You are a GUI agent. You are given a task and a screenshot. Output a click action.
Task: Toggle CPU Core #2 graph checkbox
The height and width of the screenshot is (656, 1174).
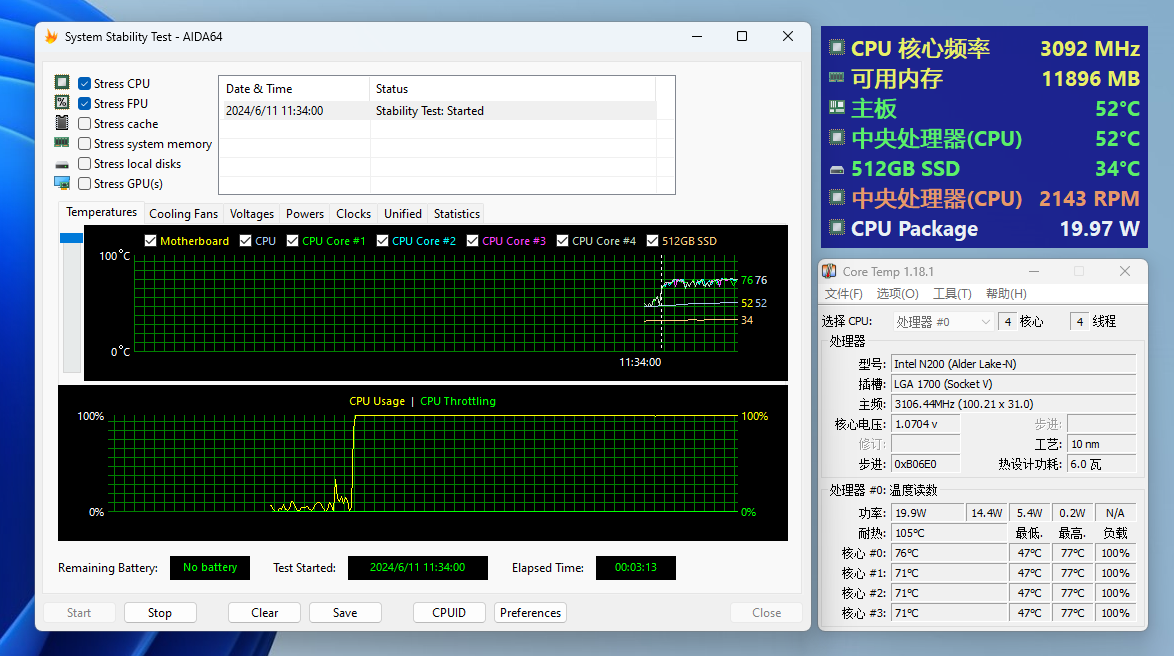click(x=383, y=240)
